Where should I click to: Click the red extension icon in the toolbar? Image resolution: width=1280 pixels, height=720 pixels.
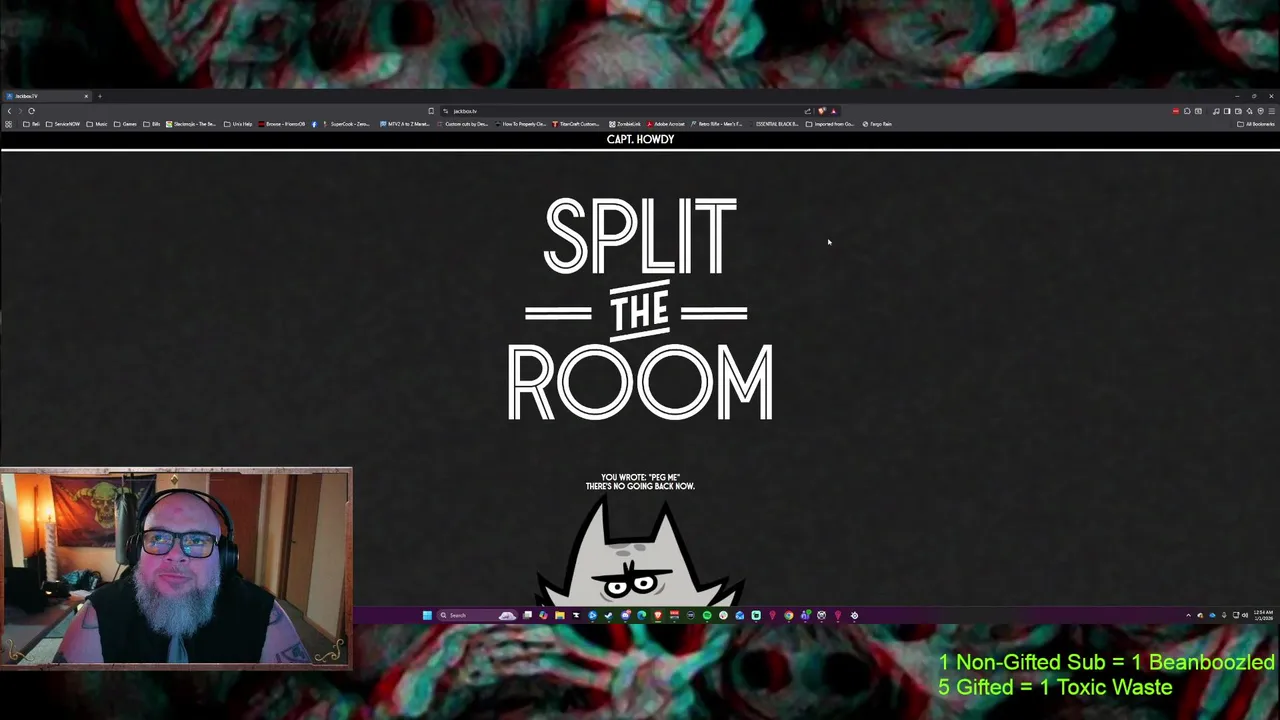1176,111
